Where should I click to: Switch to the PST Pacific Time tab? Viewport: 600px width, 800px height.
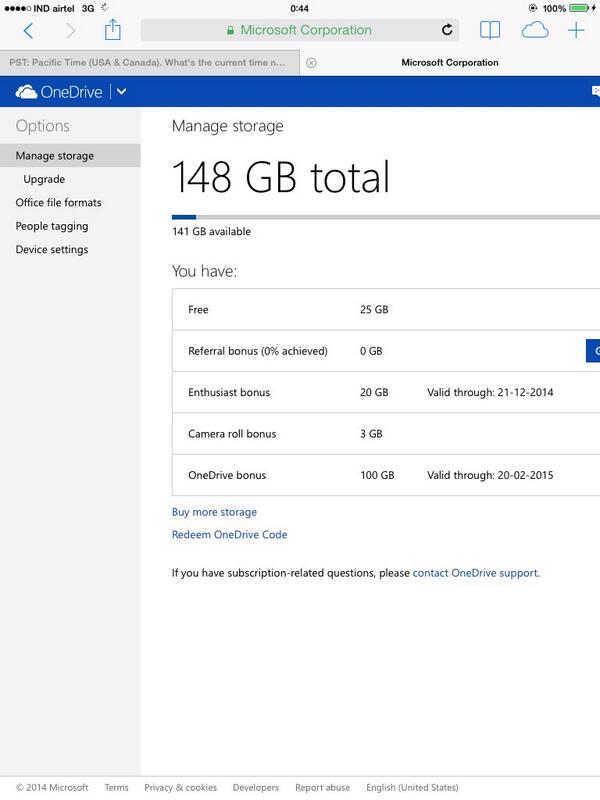pyautogui.click(x=149, y=63)
